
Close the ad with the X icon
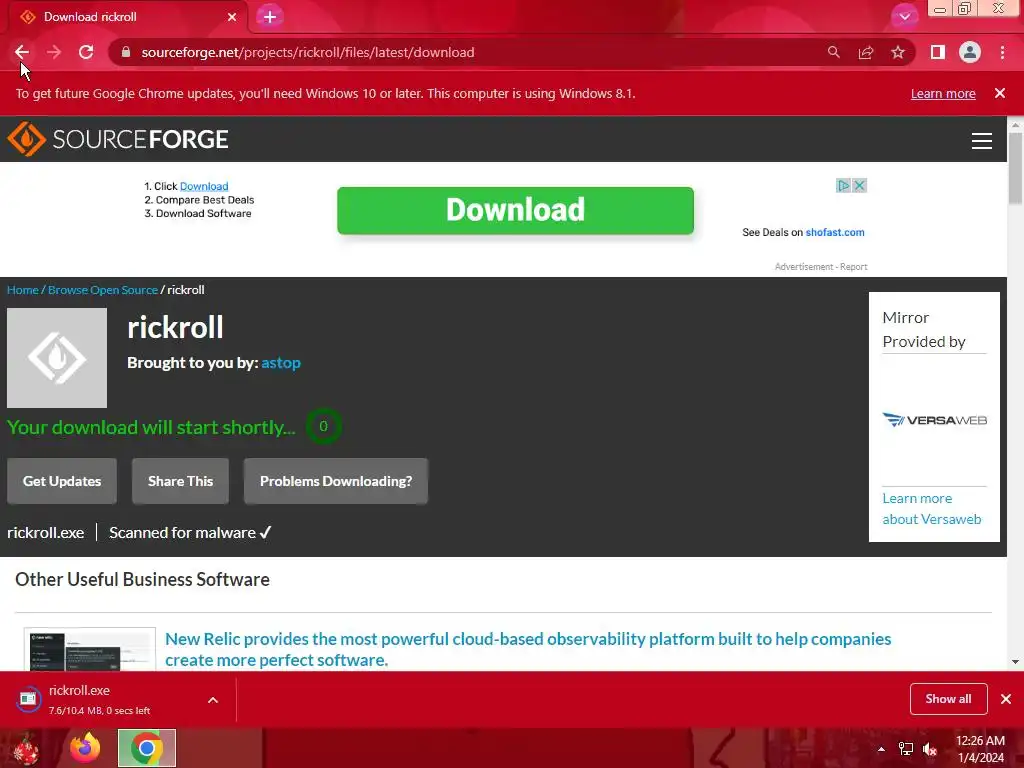859,185
